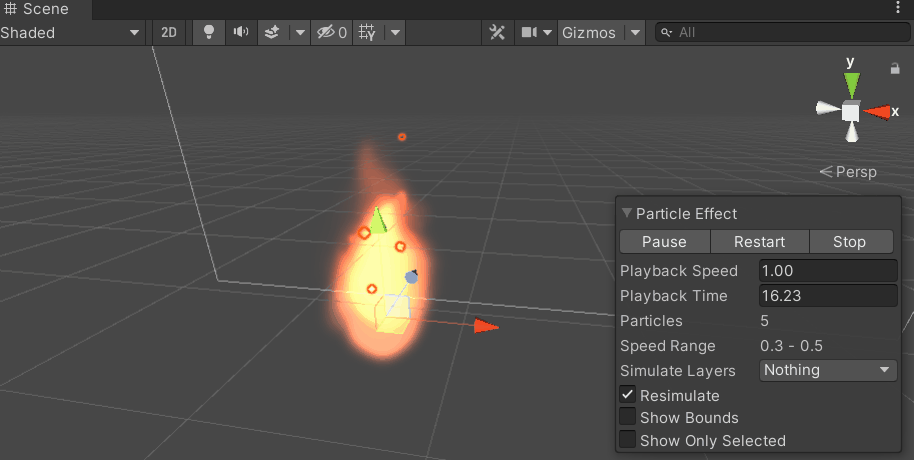Open effects options dropdown arrow

pyautogui.click(x=300, y=33)
